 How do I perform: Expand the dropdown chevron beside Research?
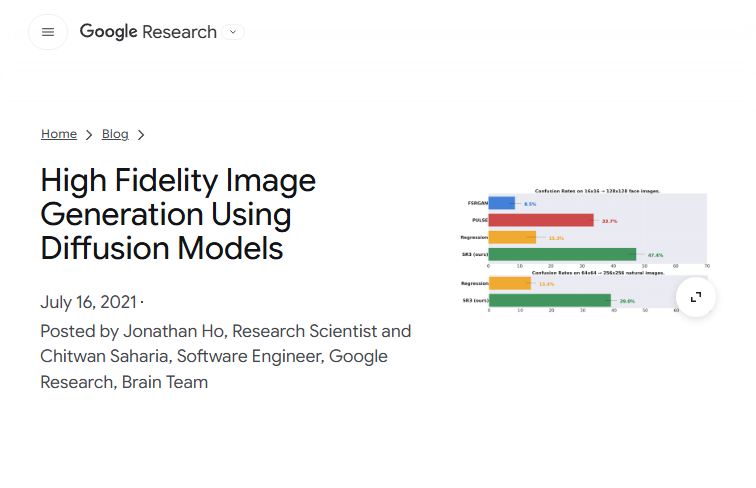pos(233,32)
